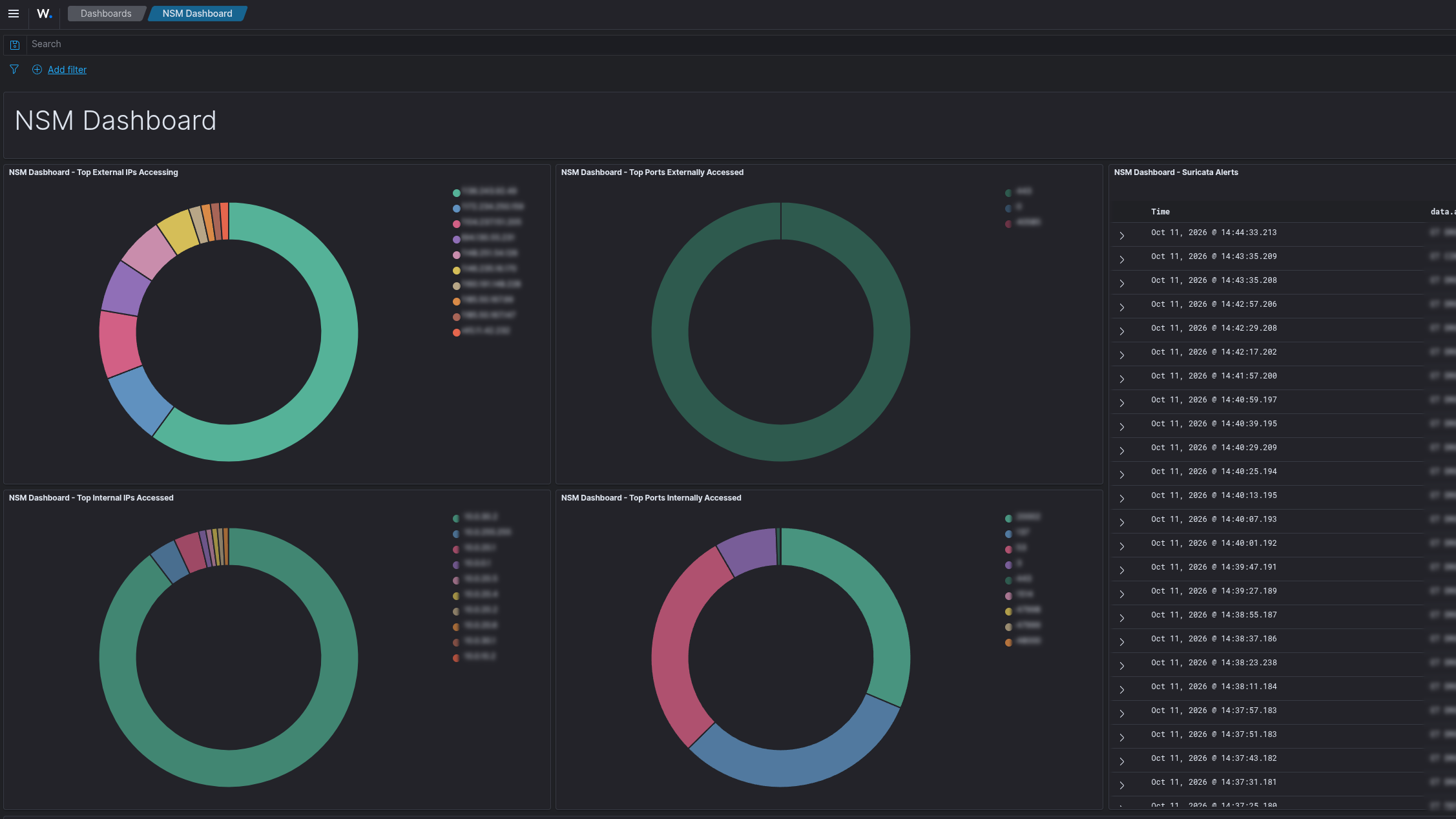Click the Add filter link
Image resolution: width=1456 pixels, height=819 pixels.
[x=67, y=70]
